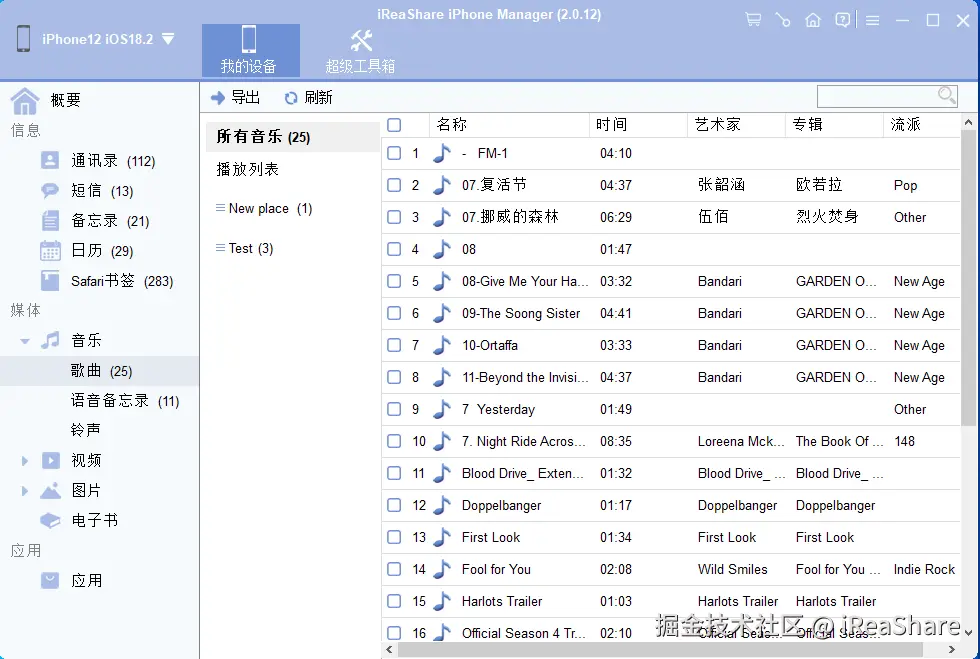Select the Notes (备忘录) icon

[50, 220]
